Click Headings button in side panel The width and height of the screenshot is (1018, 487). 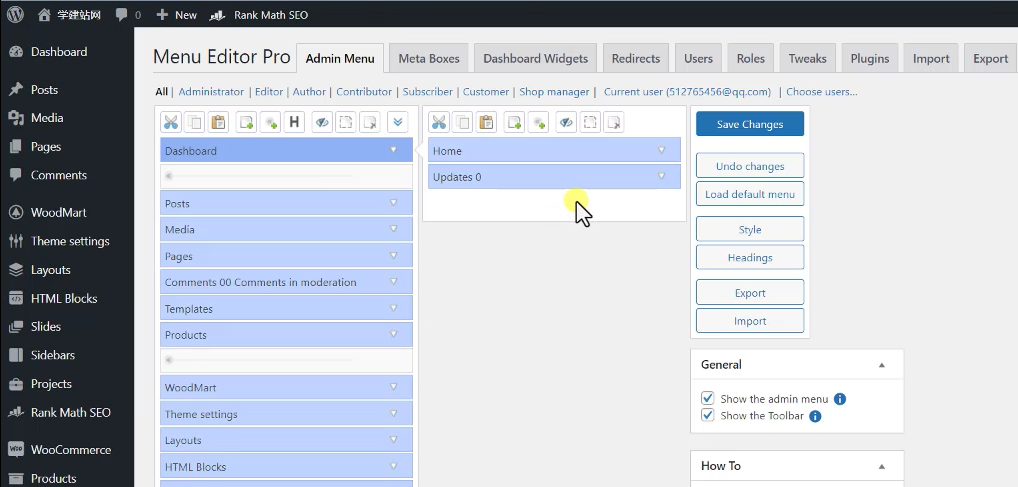tap(750, 257)
